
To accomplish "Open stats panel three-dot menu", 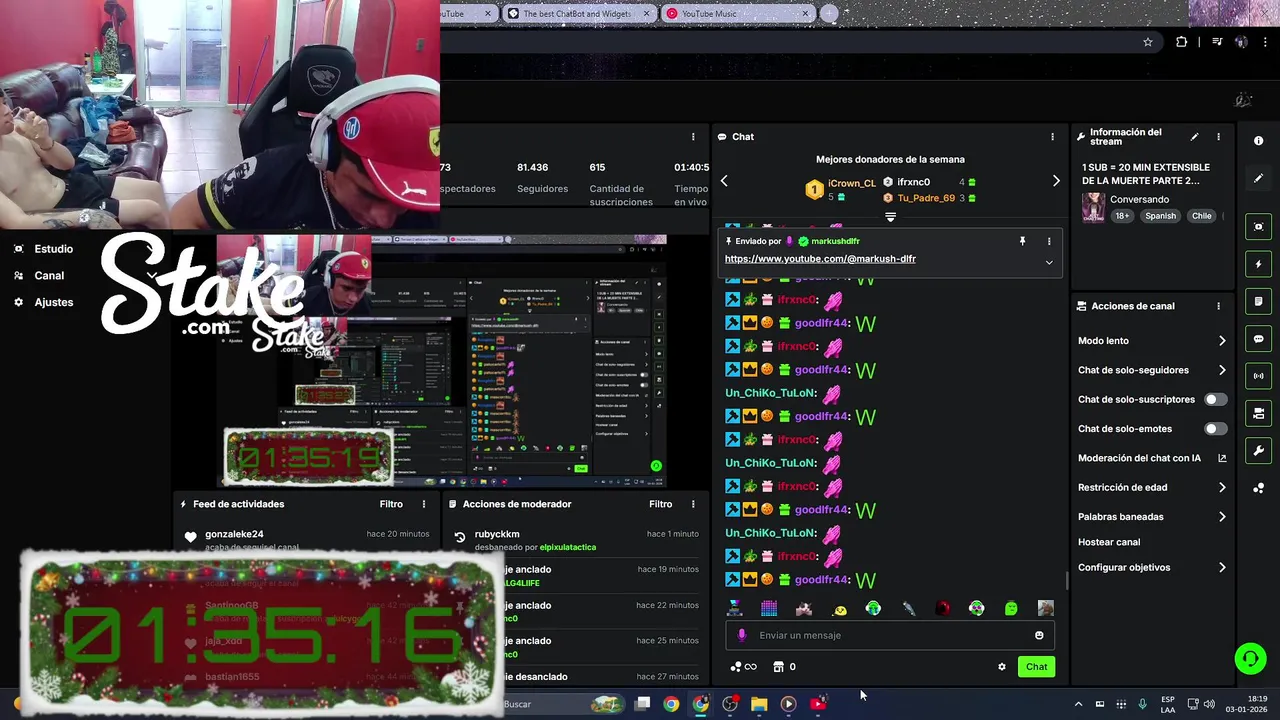I will 693,137.
